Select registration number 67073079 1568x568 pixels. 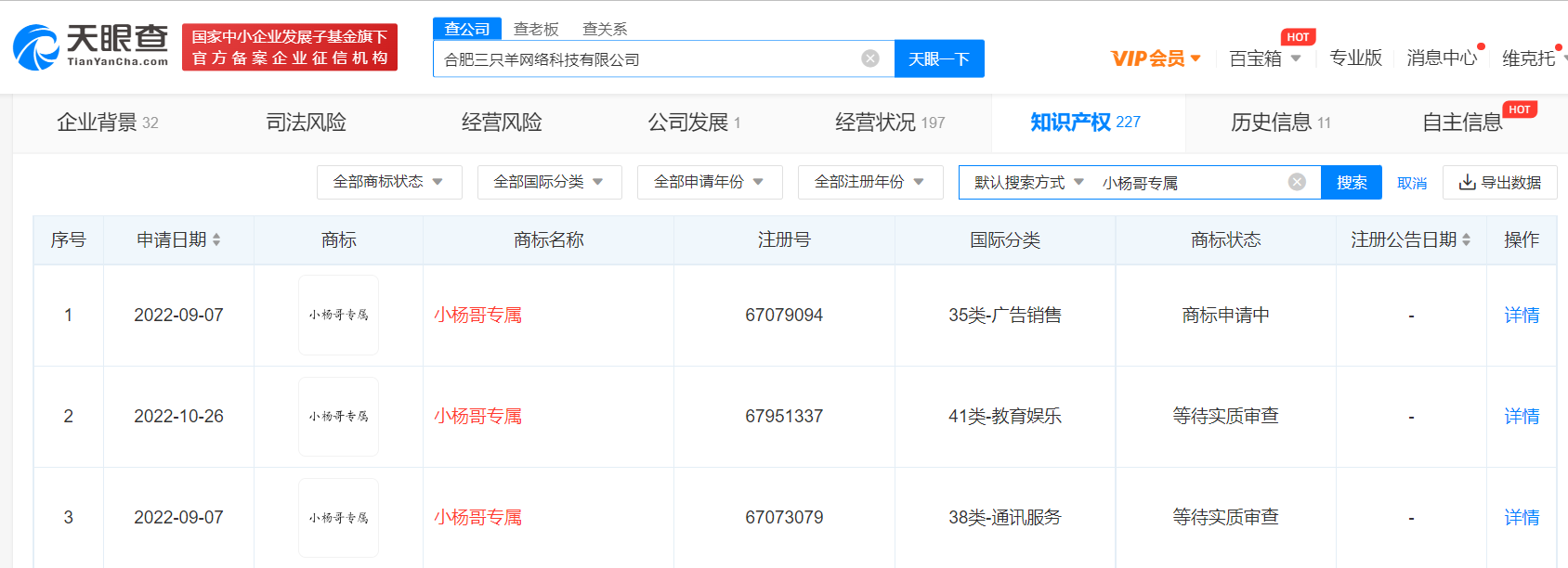pyautogui.click(x=784, y=518)
